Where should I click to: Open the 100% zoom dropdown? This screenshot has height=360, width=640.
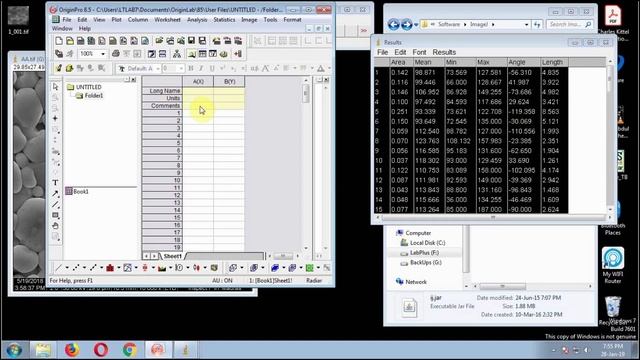pos(103,53)
